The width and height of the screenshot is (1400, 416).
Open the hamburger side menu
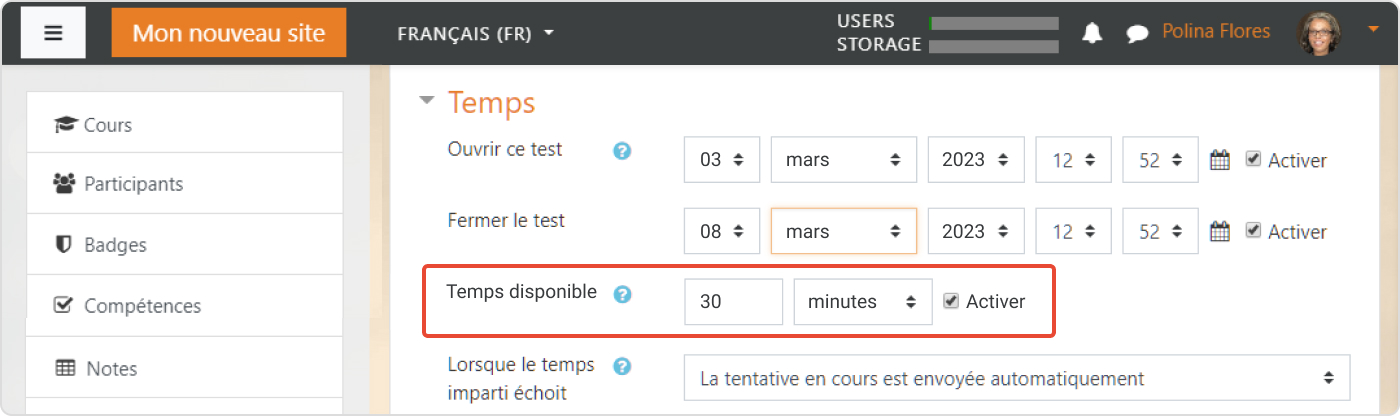[x=53, y=33]
